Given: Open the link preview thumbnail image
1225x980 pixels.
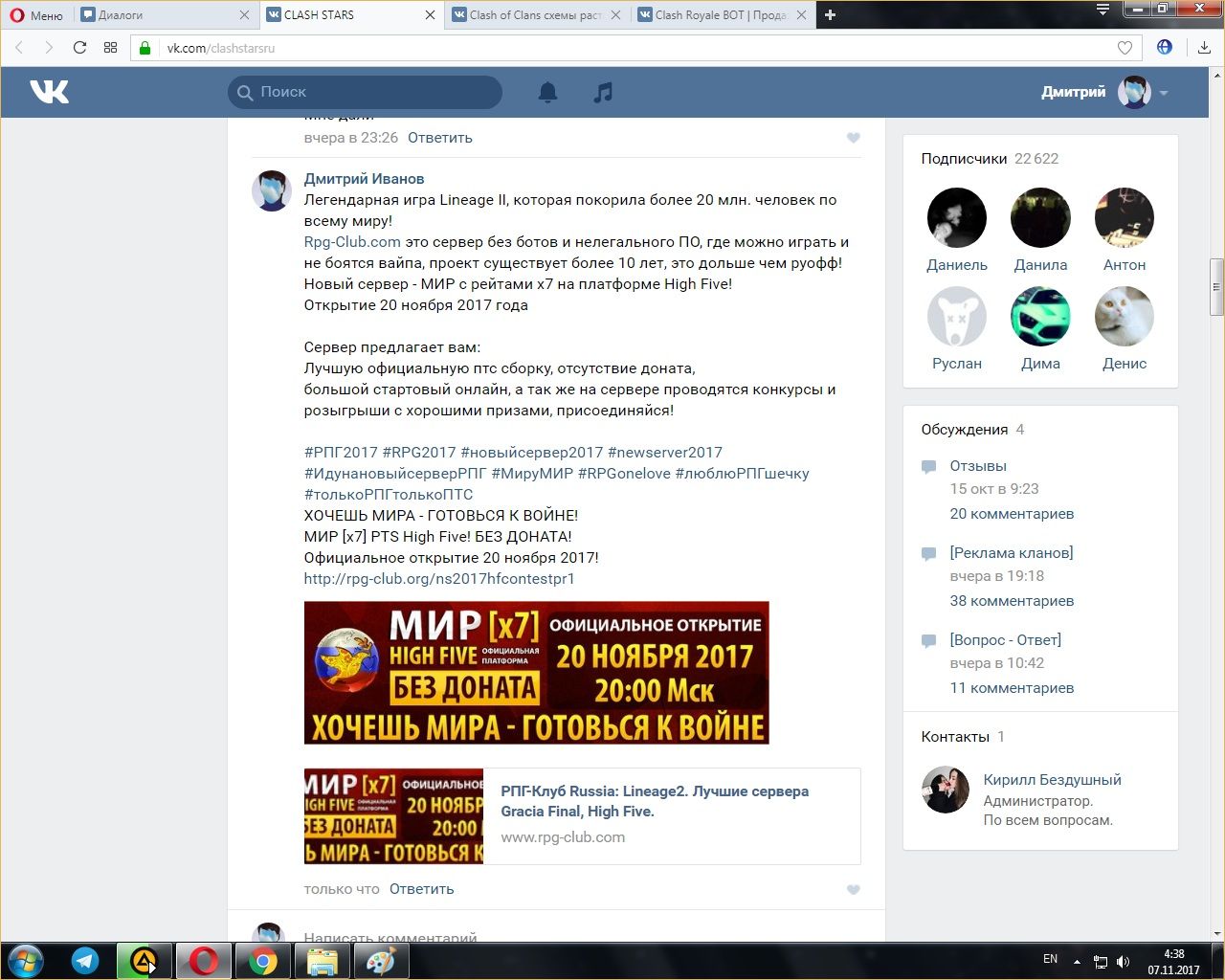Looking at the screenshot, I should [x=393, y=816].
